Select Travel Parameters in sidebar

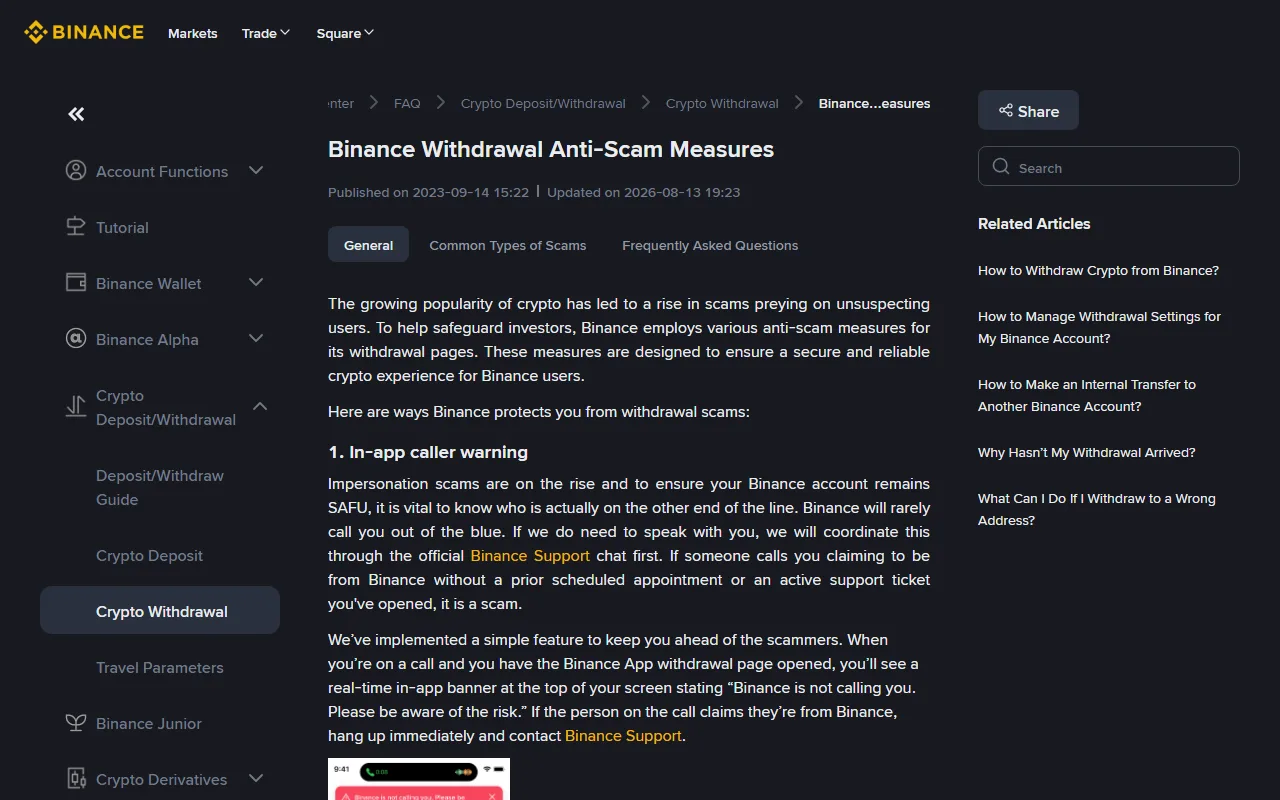160,668
